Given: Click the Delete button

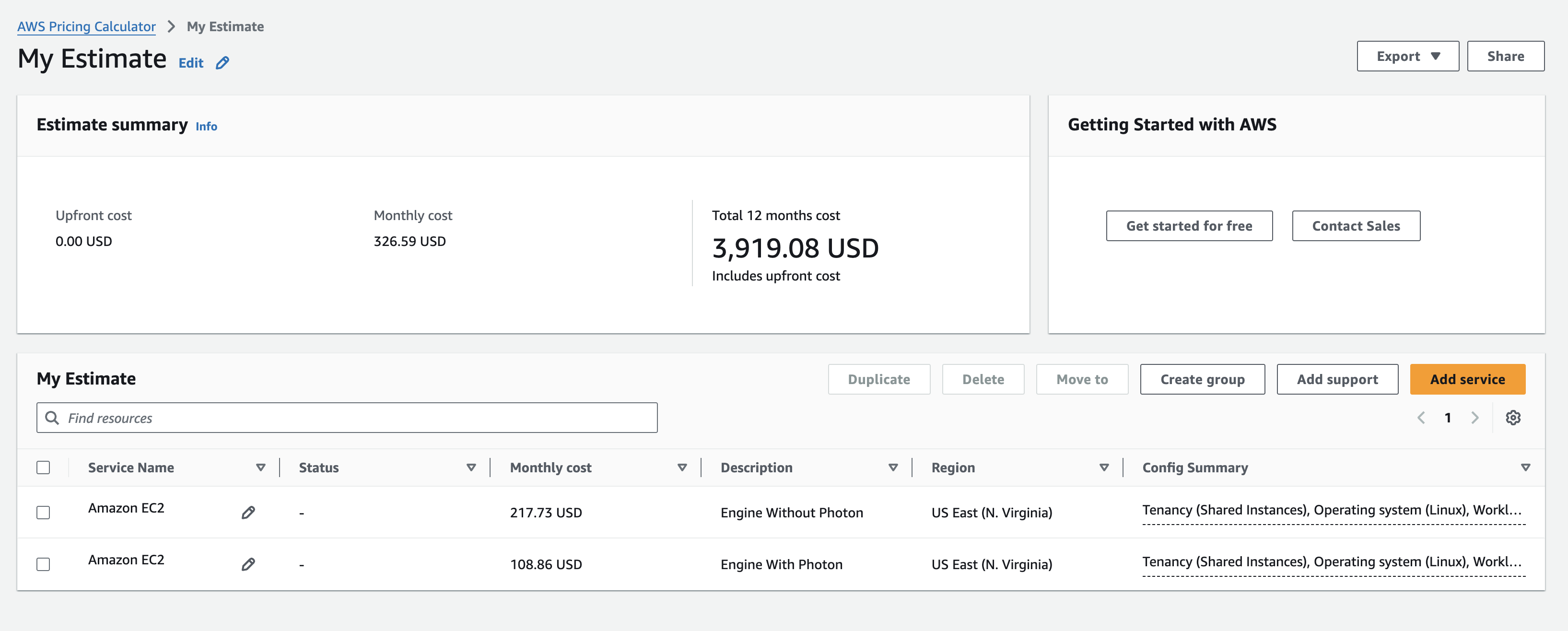Looking at the screenshot, I should click(983, 379).
